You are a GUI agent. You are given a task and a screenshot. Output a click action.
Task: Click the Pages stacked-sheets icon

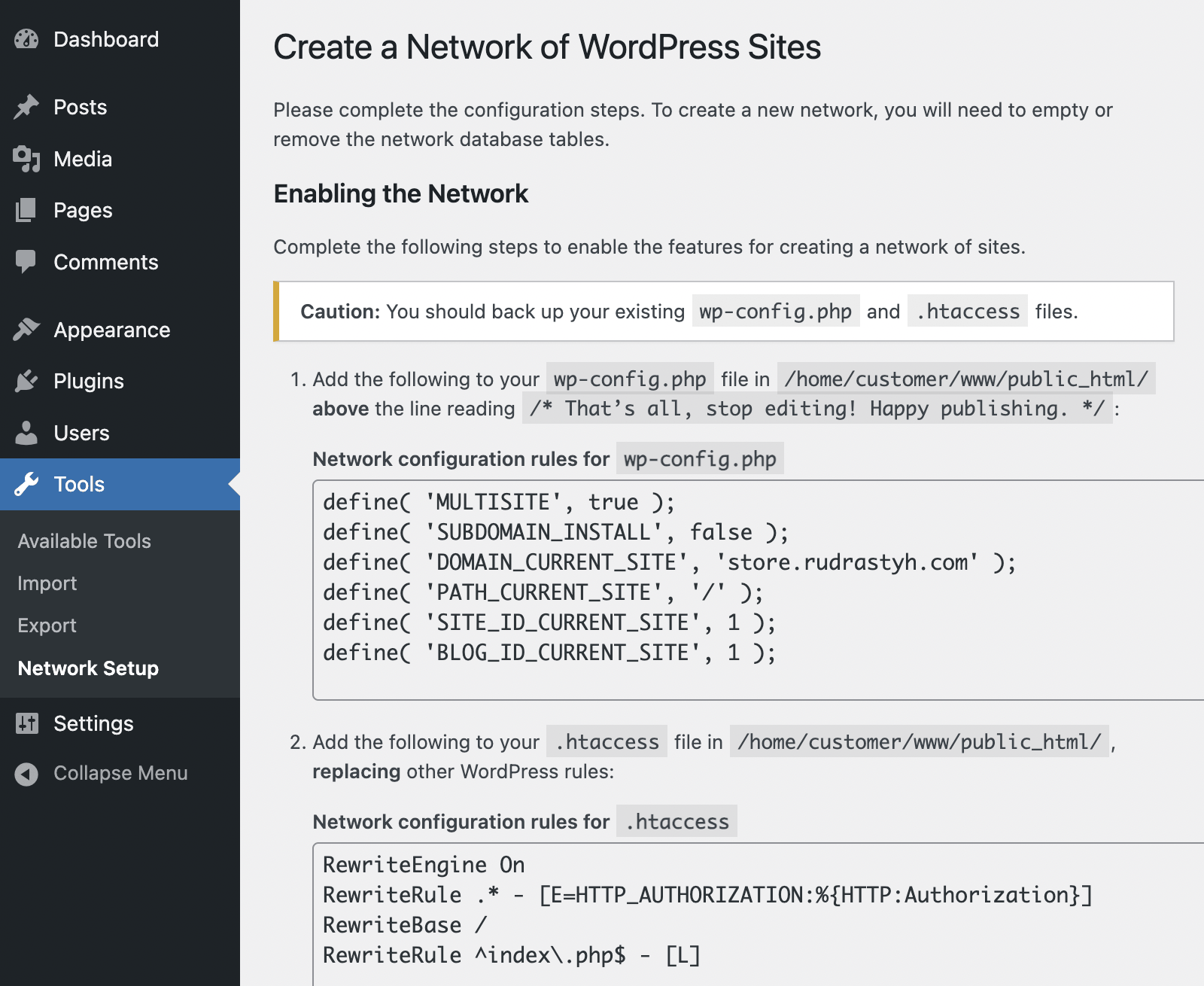point(26,210)
